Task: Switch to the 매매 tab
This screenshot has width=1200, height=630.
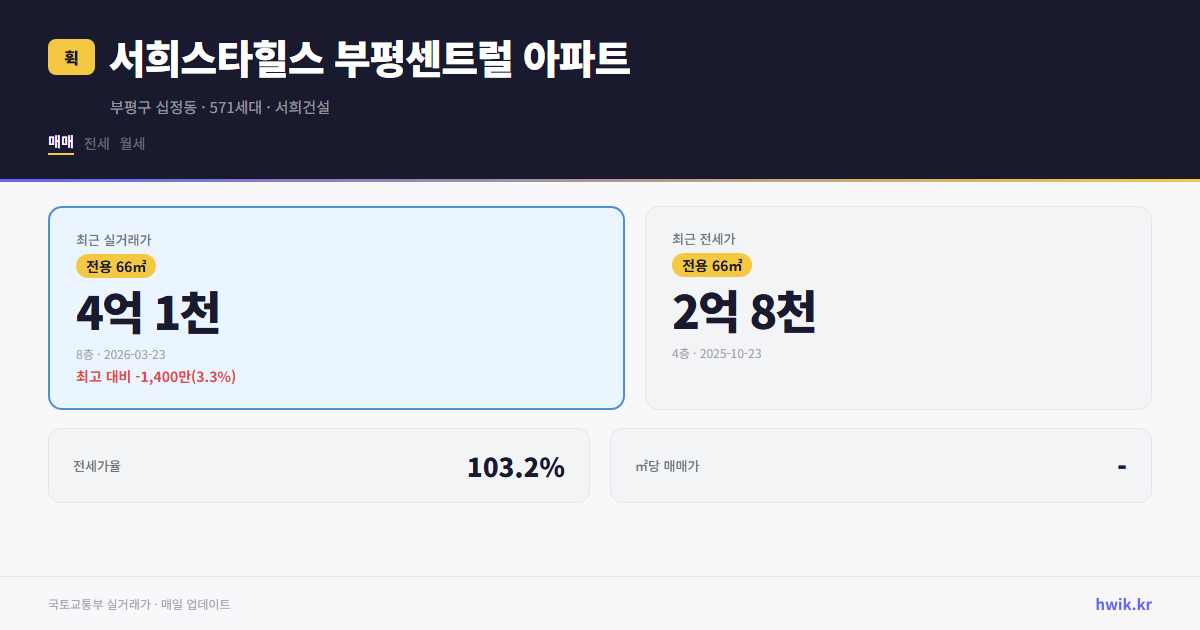Action: click(59, 143)
